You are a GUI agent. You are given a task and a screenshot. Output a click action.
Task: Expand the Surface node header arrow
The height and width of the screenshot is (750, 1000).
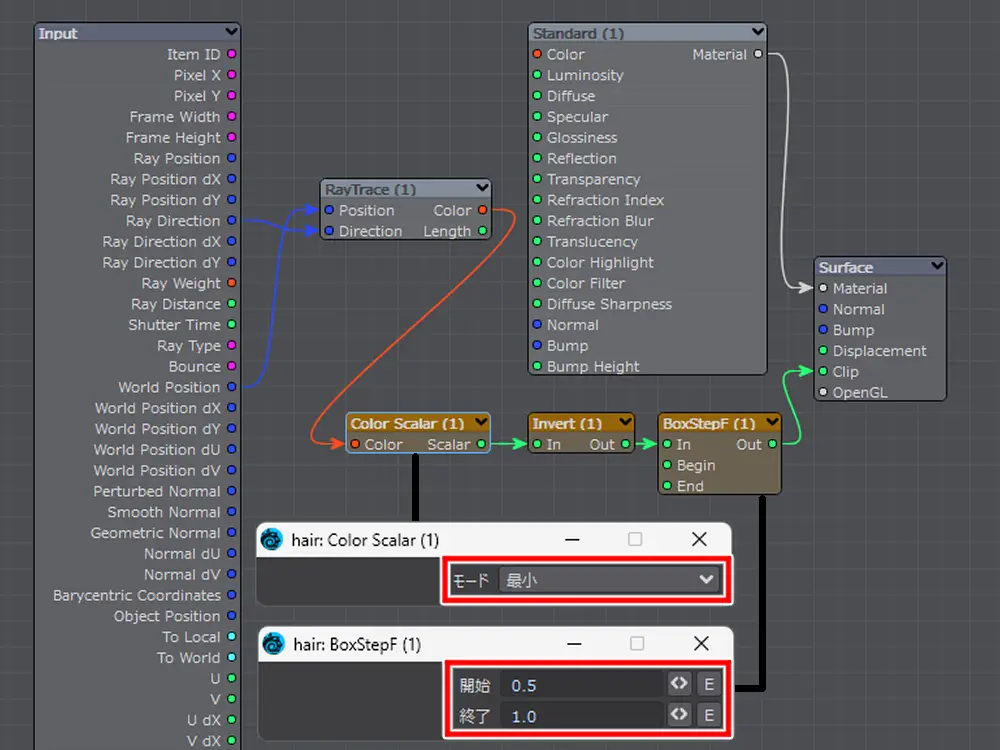937,267
